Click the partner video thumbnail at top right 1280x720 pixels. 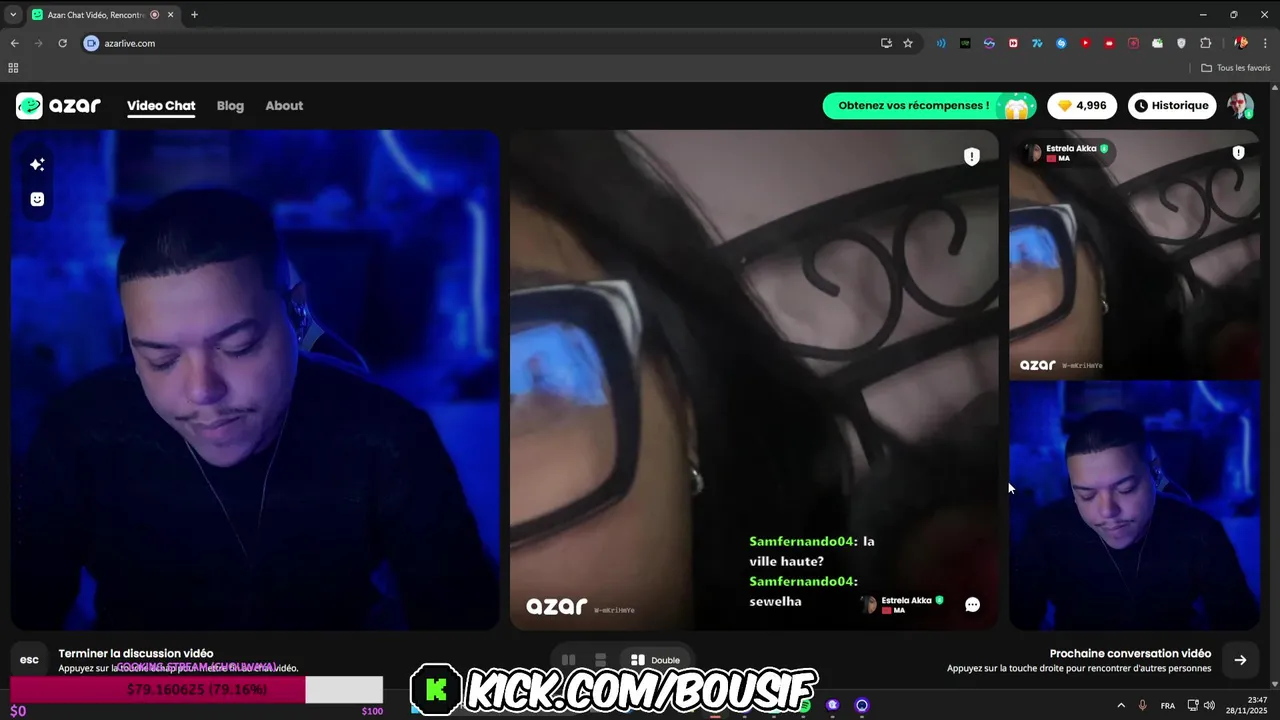1134,254
